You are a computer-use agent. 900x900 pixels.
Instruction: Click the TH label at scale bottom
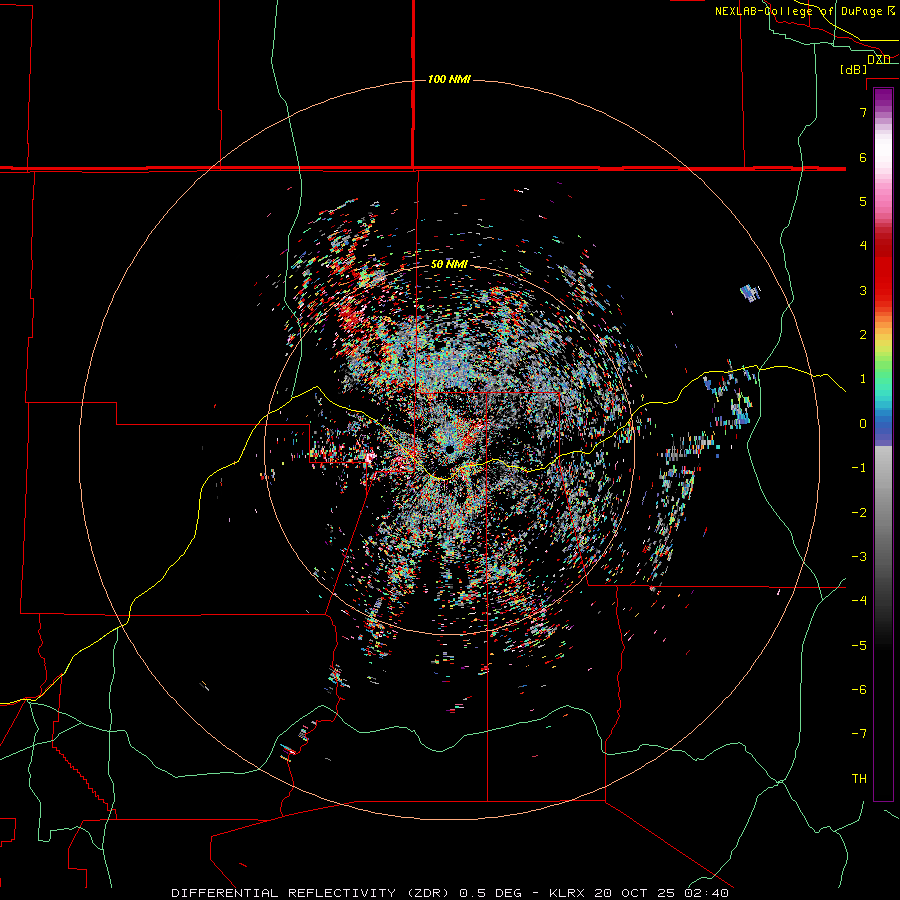pos(859,779)
